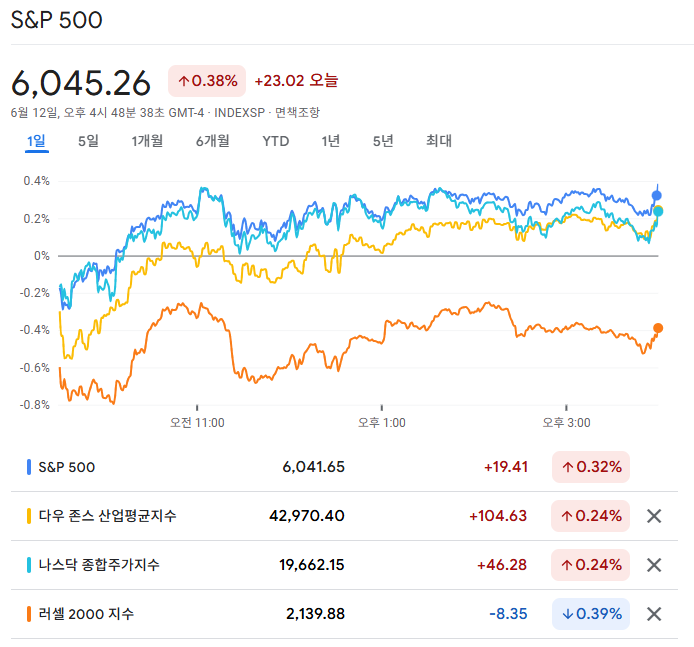
Task: Click the teal Nasdaq legend color bar
Action: pos(29,565)
